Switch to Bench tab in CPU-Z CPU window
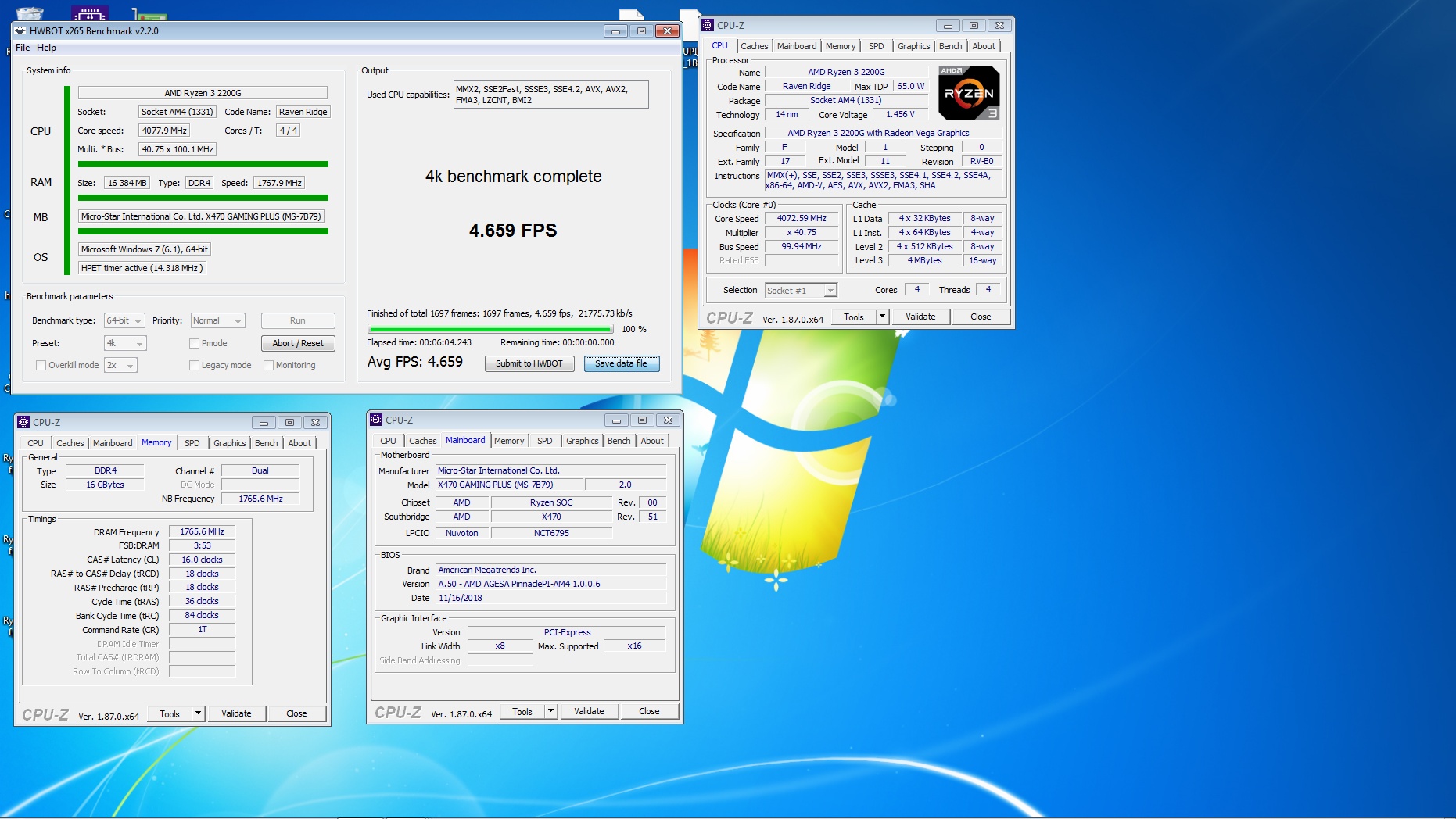 click(950, 46)
